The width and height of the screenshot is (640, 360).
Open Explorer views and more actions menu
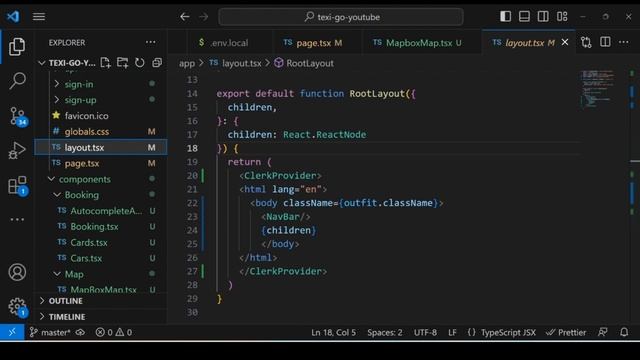coord(151,42)
